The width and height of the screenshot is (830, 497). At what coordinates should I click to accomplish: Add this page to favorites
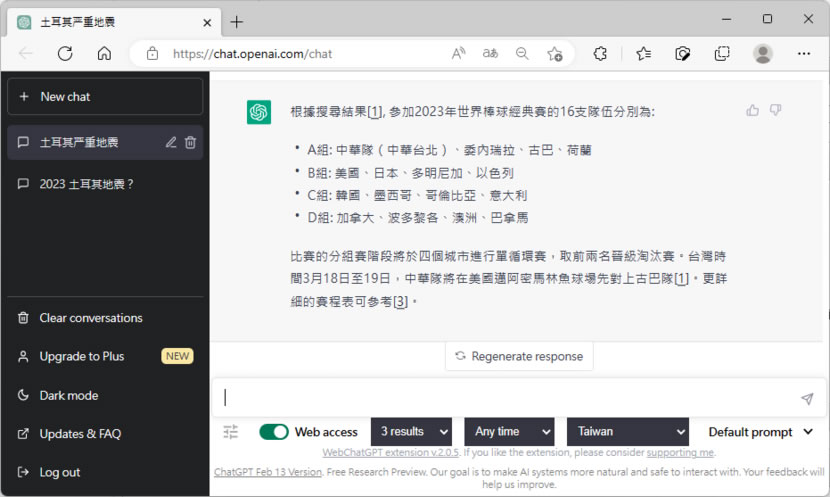[555, 53]
